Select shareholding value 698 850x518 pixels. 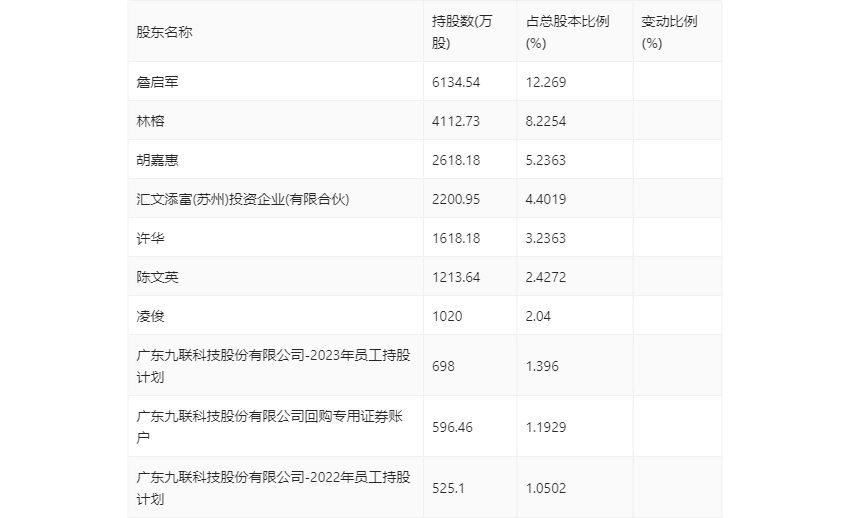click(443, 366)
